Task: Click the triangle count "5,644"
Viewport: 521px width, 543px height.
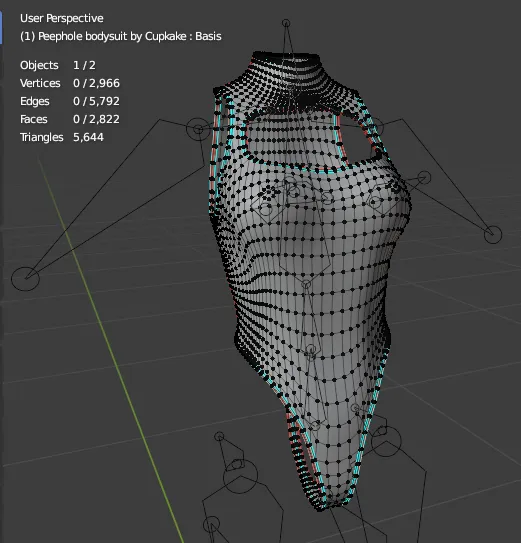Action: (88, 137)
